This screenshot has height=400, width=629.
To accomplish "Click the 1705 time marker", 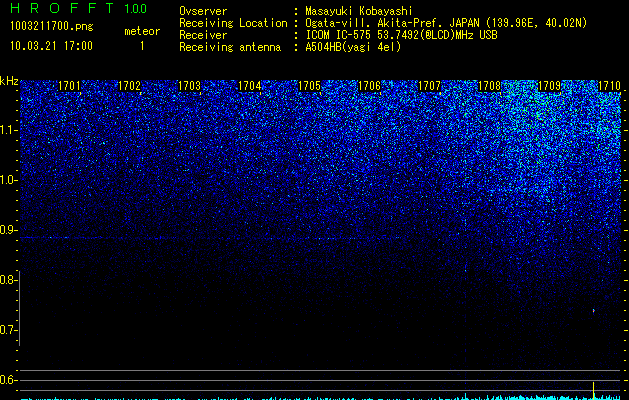I will tap(309, 86).
